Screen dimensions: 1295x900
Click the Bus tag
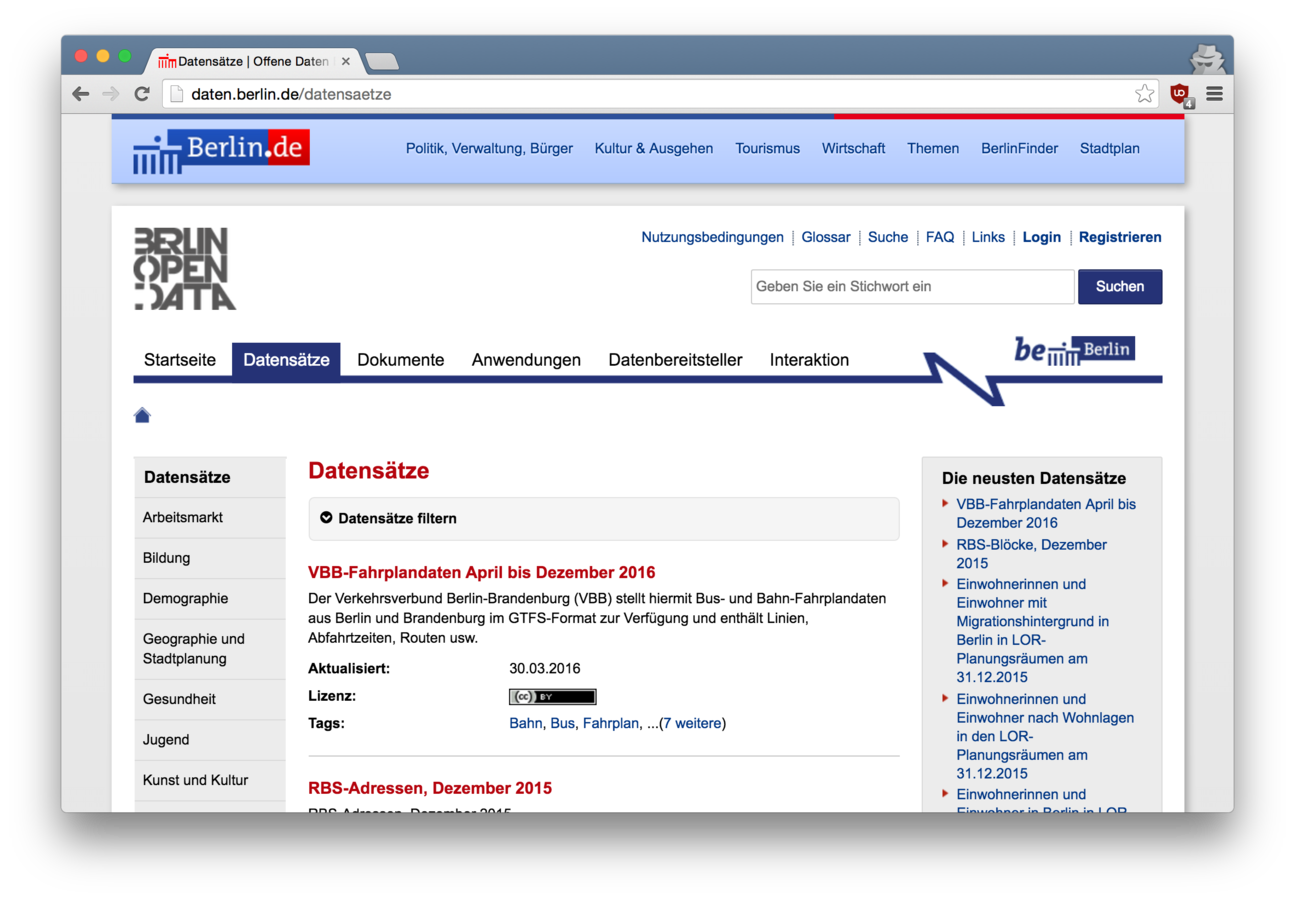point(562,724)
